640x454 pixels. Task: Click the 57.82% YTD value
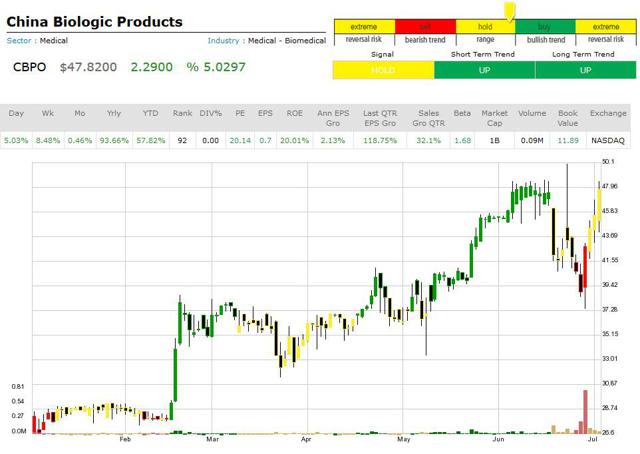pos(151,140)
